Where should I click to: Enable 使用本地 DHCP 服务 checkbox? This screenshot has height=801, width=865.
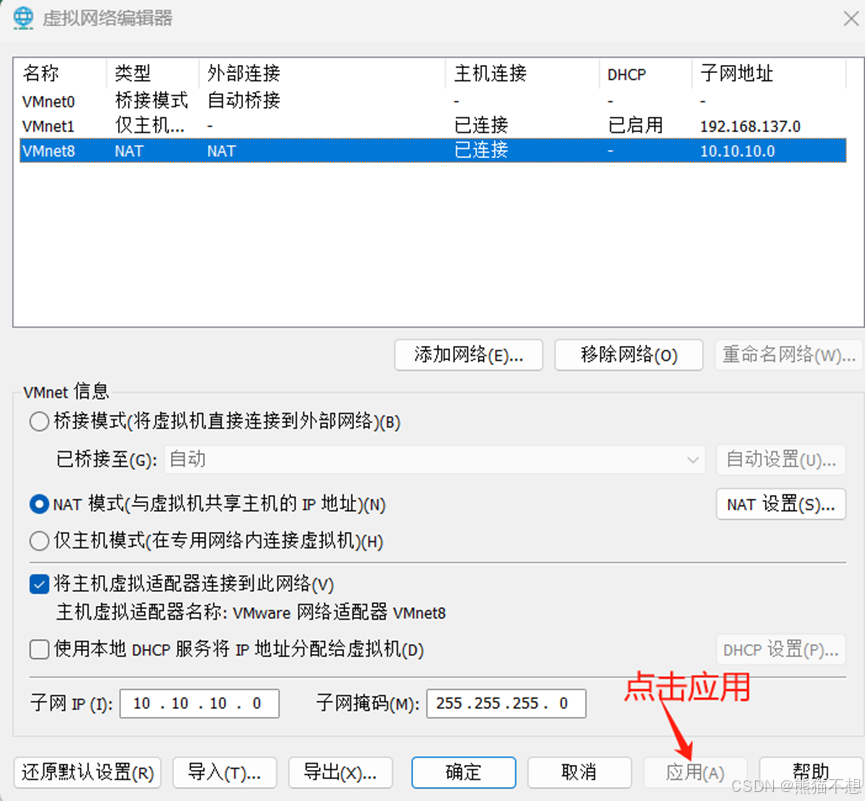coord(39,649)
